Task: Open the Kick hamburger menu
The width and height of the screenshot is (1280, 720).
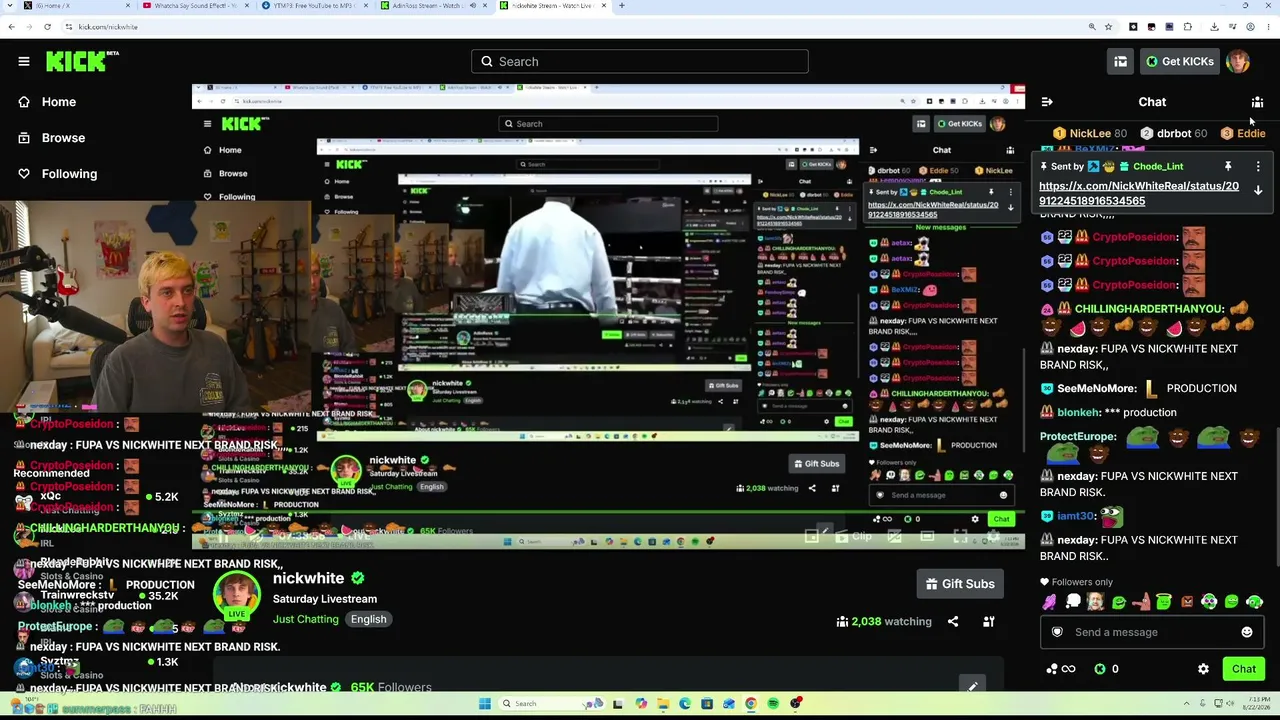Action: (24, 61)
